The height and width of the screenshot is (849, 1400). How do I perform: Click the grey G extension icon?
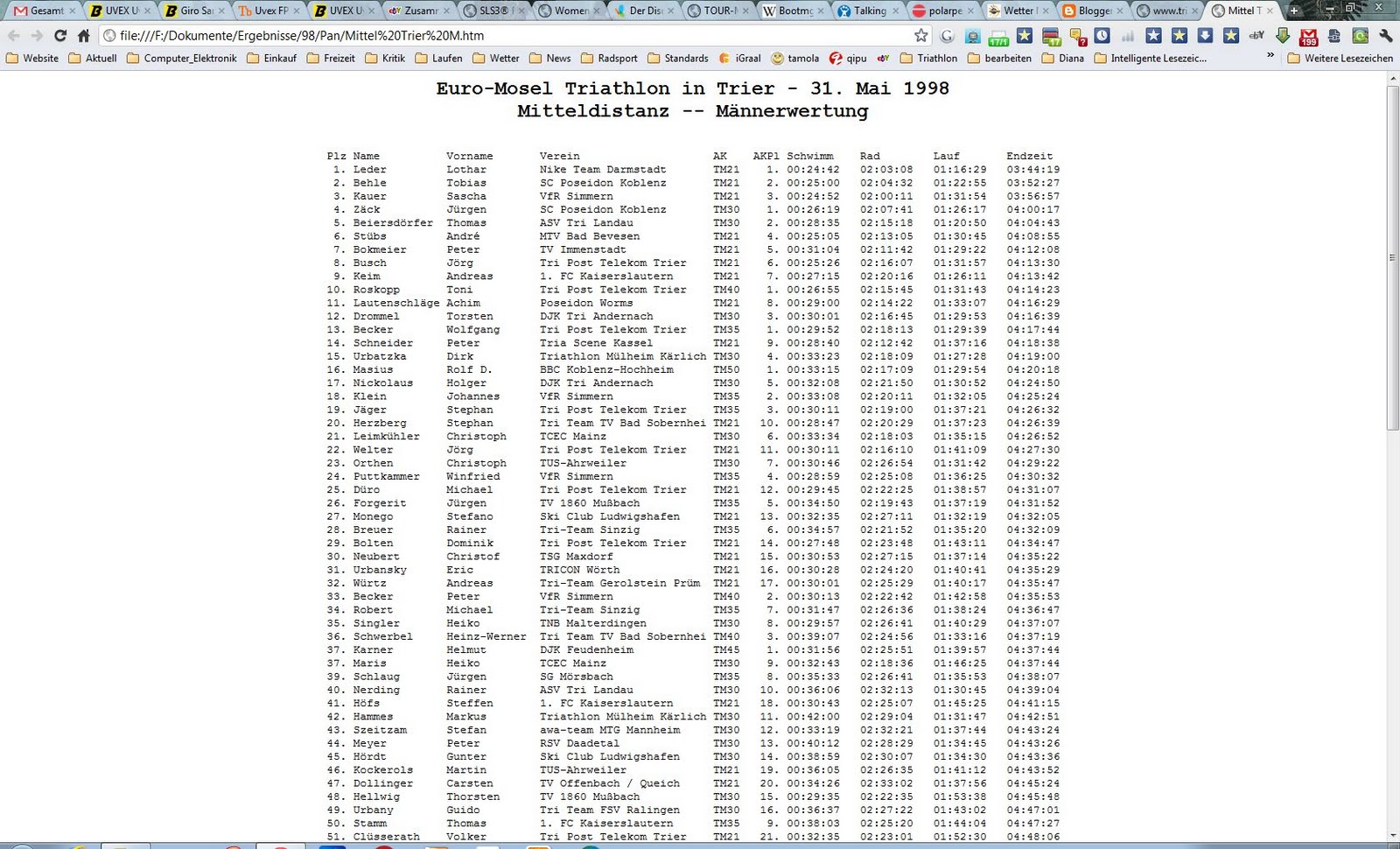point(947,36)
